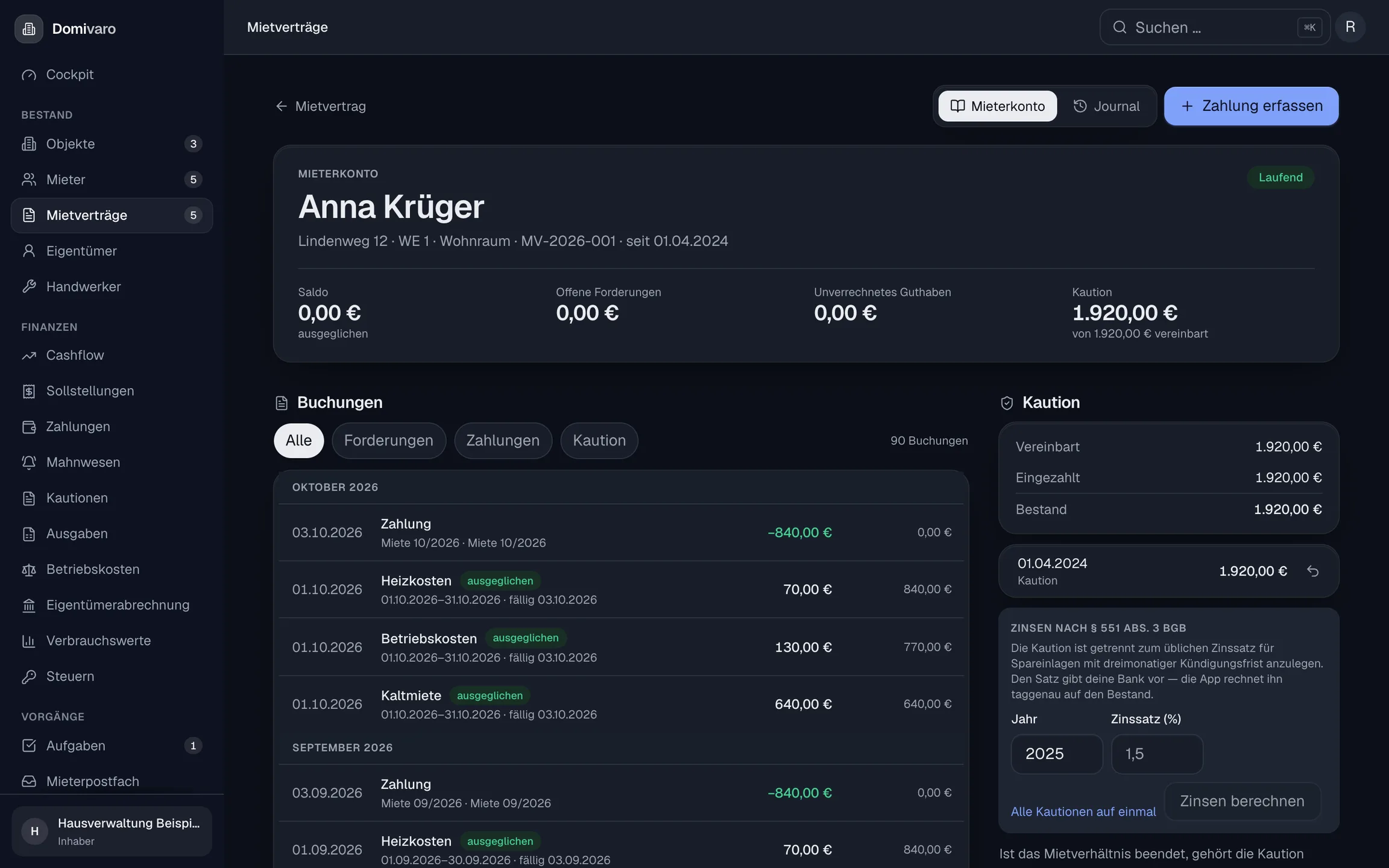Open Alle Kautionen auf einmal link

[1083, 811]
